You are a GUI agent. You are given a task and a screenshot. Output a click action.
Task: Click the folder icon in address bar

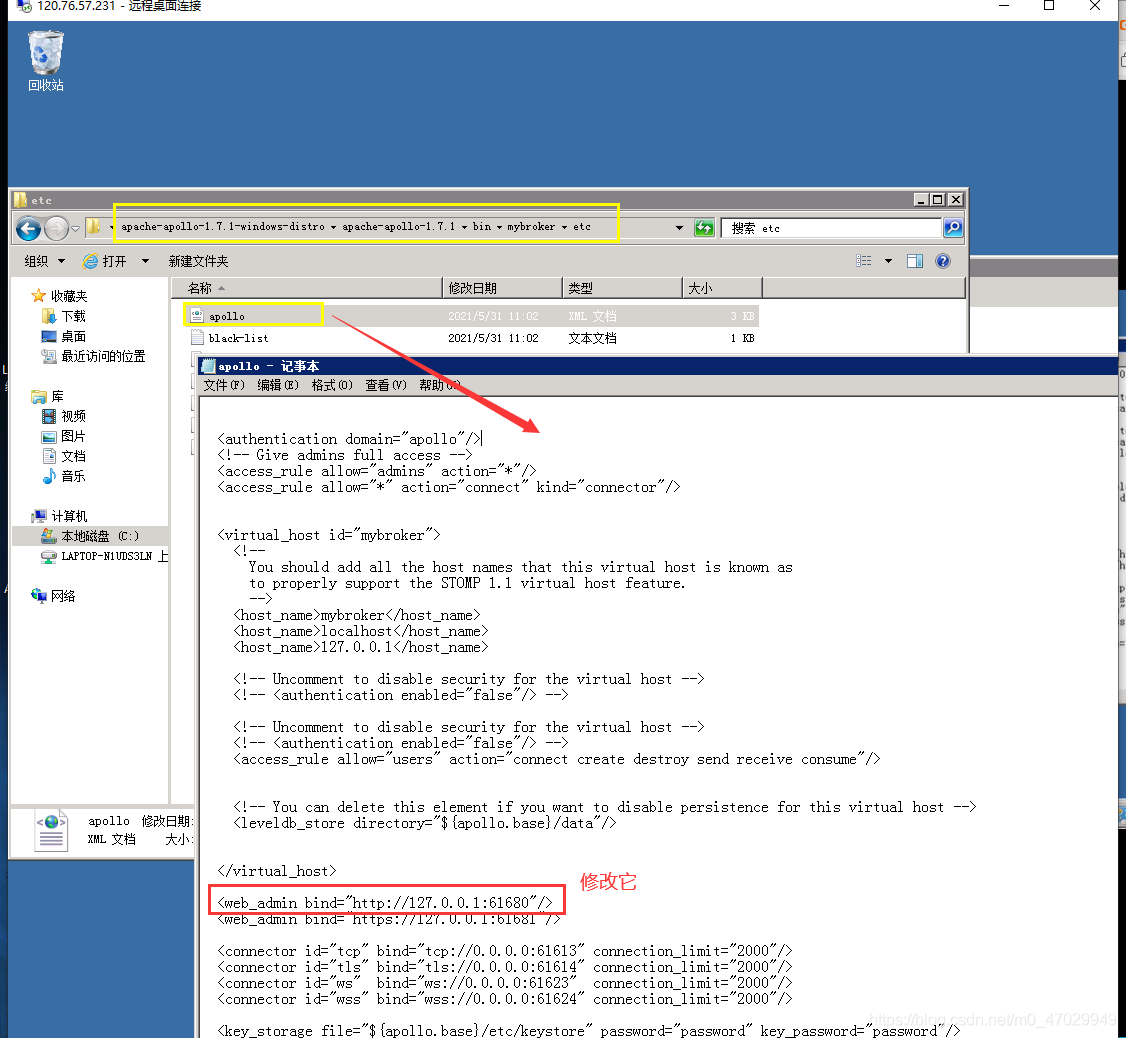(x=93, y=227)
